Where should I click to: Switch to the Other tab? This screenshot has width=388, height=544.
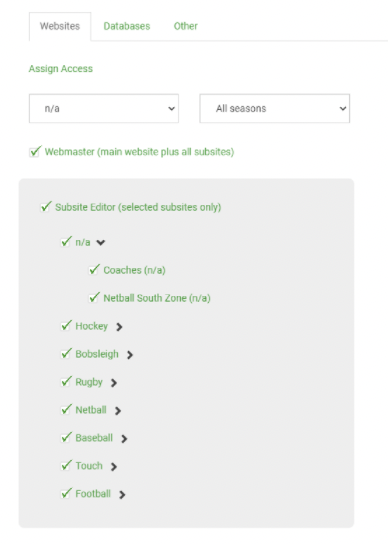tap(186, 26)
